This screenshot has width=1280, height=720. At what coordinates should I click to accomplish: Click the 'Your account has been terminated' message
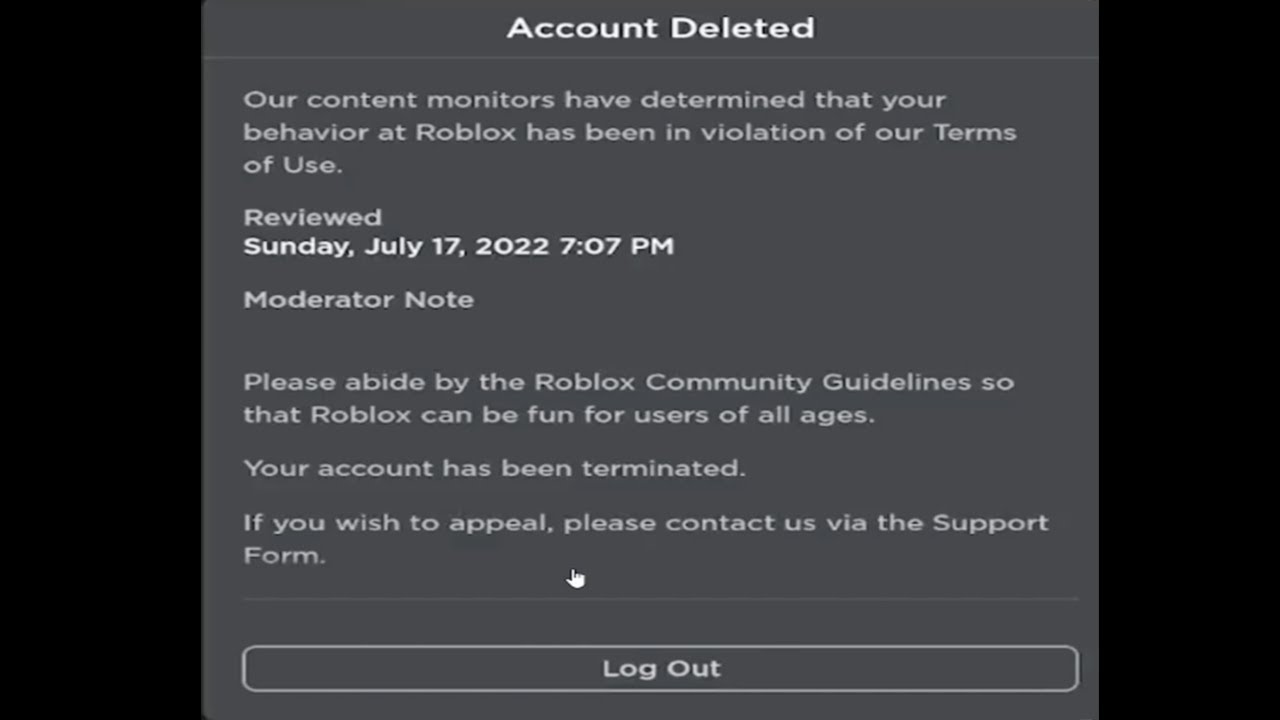click(494, 468)
